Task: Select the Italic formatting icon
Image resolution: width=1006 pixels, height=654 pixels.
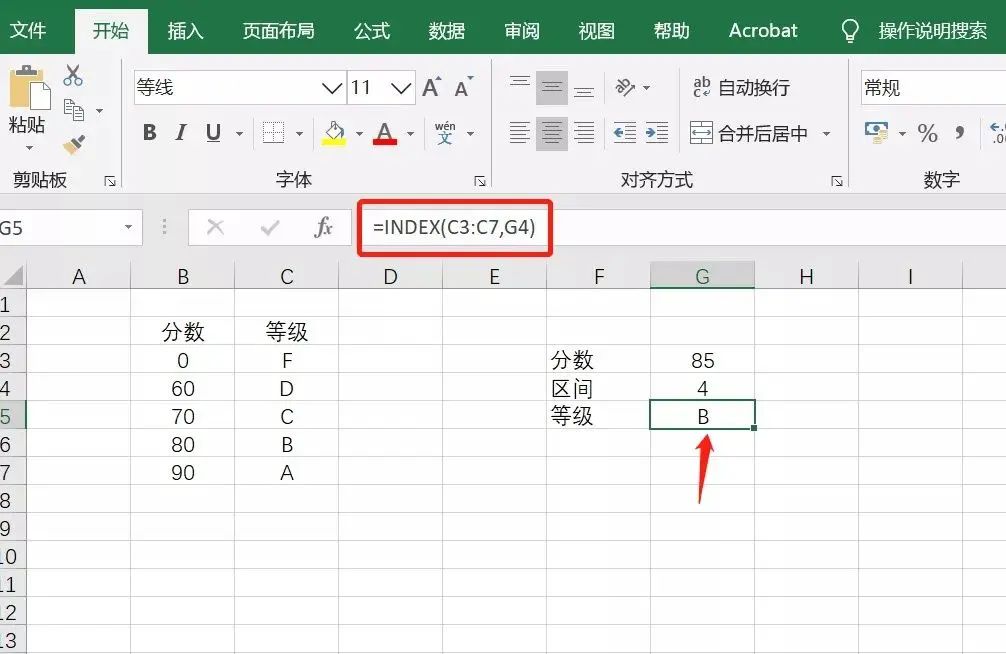Action: pos(180,132)
